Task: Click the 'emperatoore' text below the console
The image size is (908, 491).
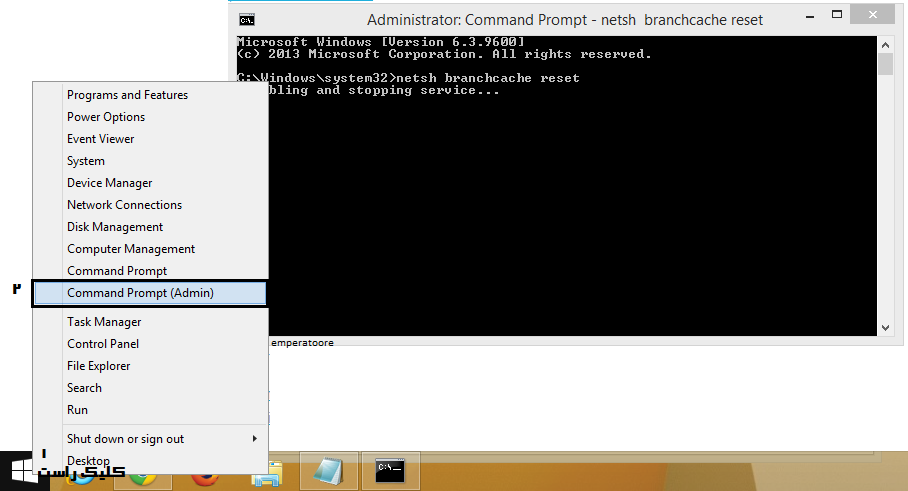Action: pos(302,343)
